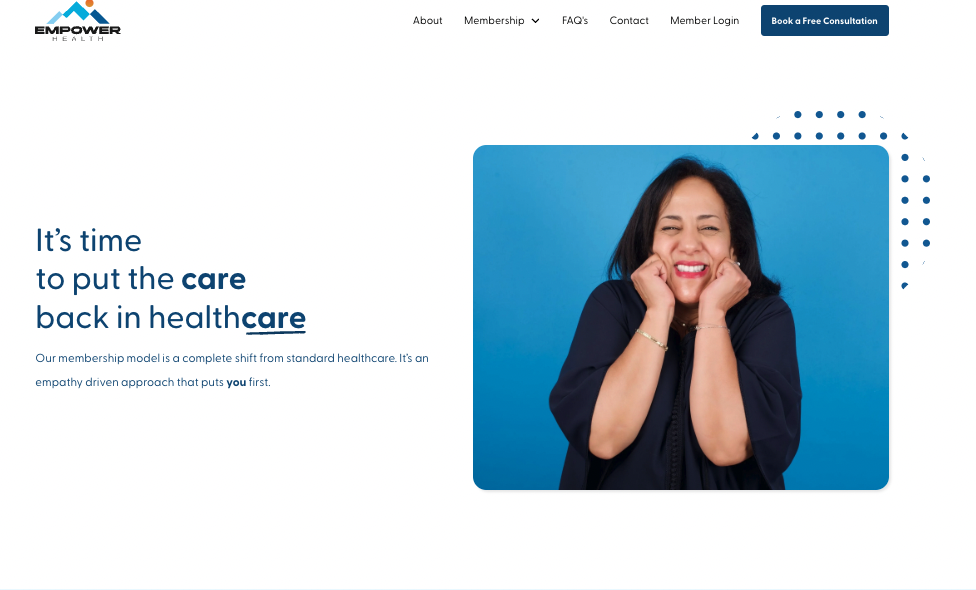
Task: Click the Empower Health mountain logo
Action: 78,21
